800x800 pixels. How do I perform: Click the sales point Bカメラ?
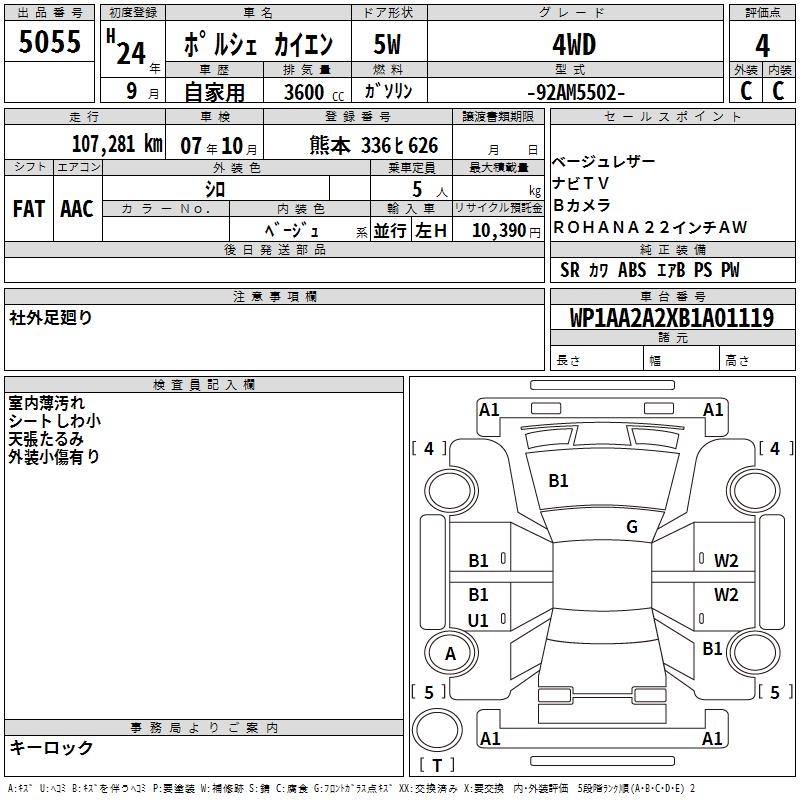pyautogui.click(x=582, y=205)
